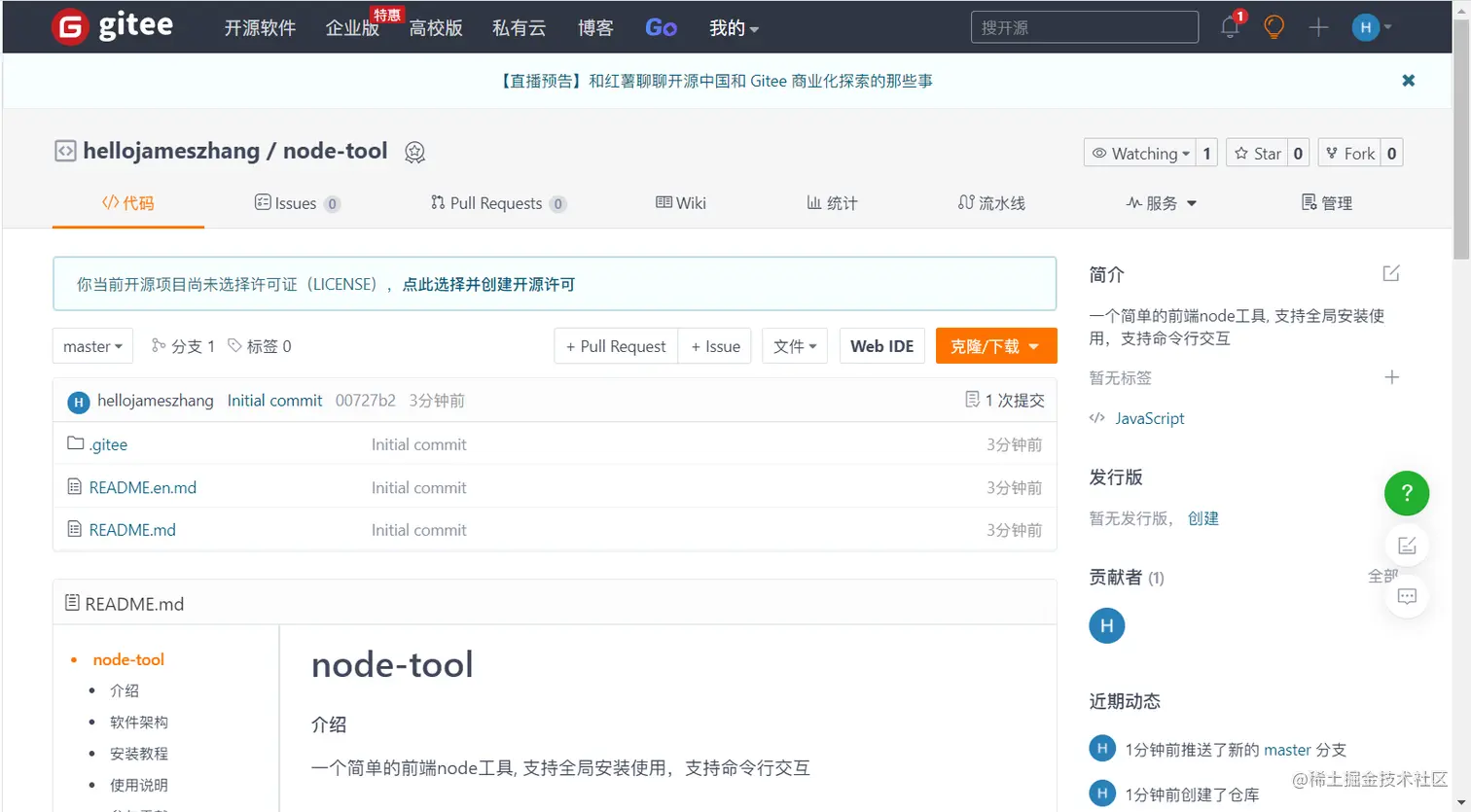Edit the 简介 description with pencil icon
1471x812 pixels.
(x=1391, y=273)
